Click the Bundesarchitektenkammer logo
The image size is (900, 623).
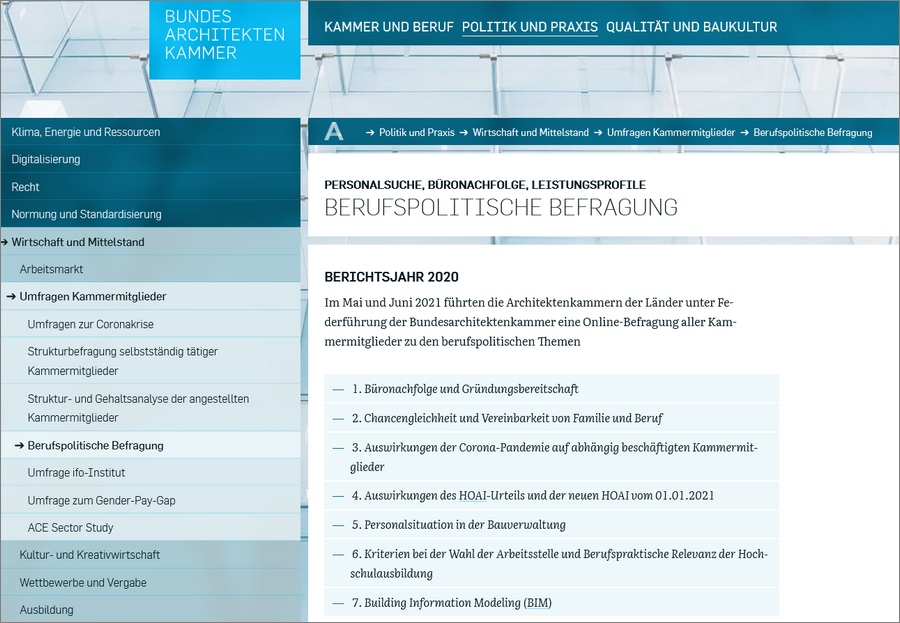pyautogui.click(x=224, y=40)
